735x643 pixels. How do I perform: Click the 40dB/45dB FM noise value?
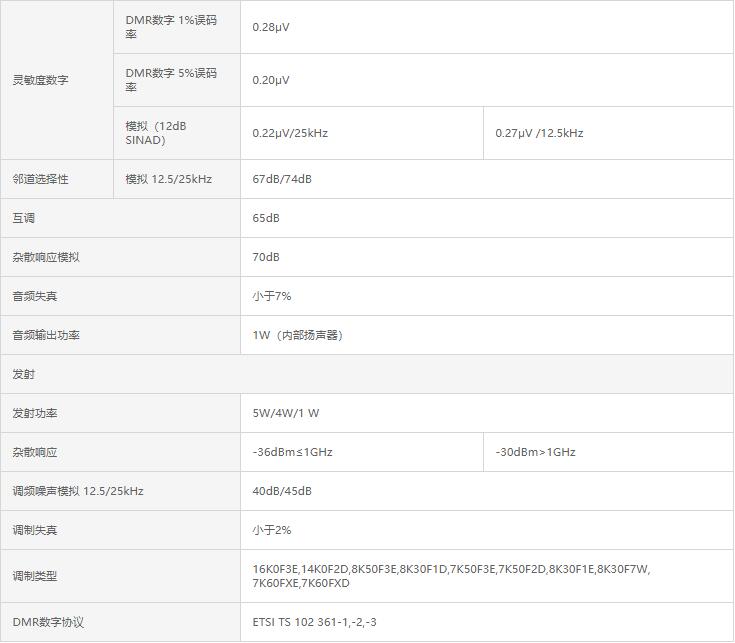tap(282, 491)
